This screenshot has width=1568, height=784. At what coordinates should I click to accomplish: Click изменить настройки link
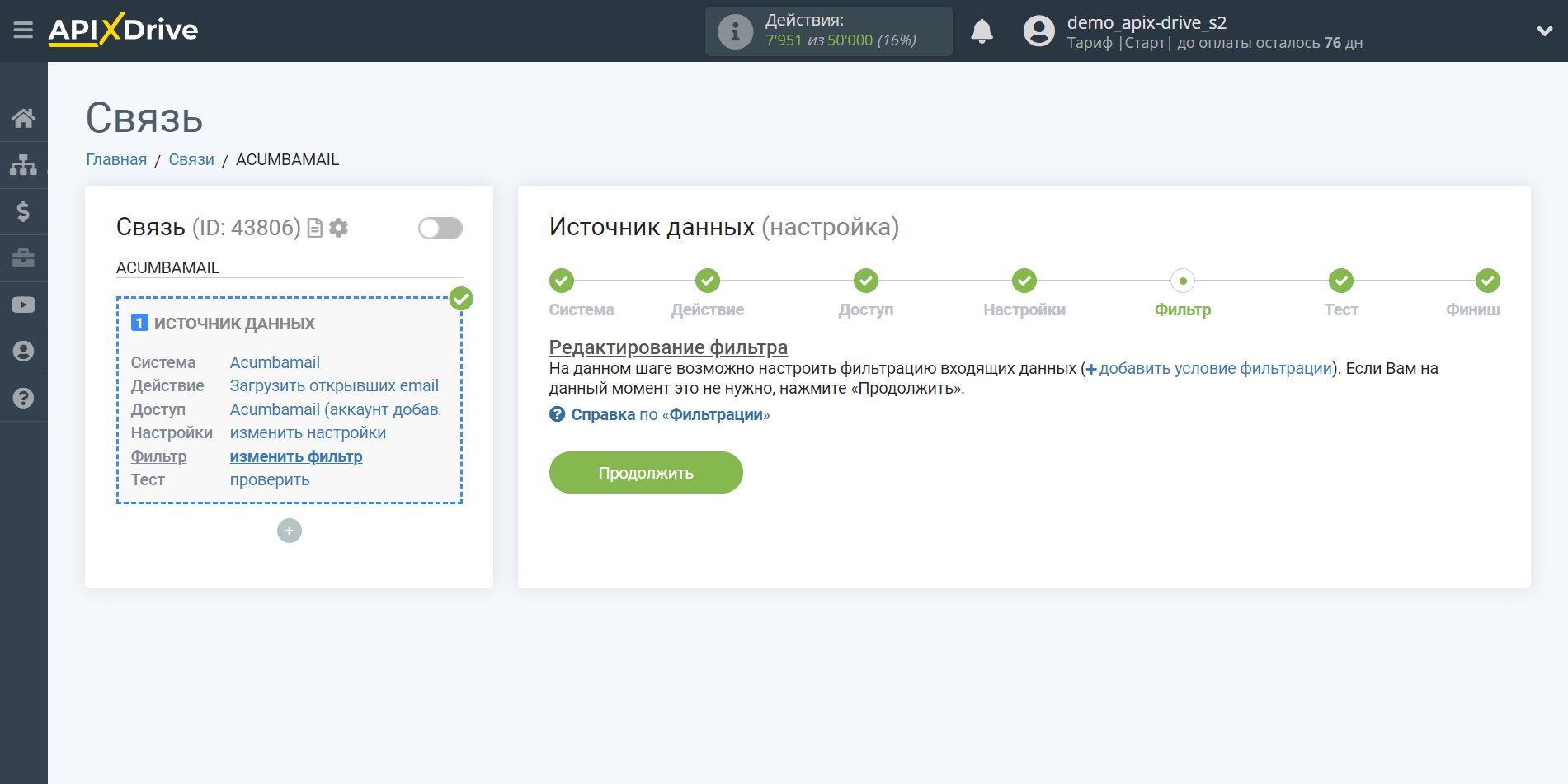[x=308, y=432]
